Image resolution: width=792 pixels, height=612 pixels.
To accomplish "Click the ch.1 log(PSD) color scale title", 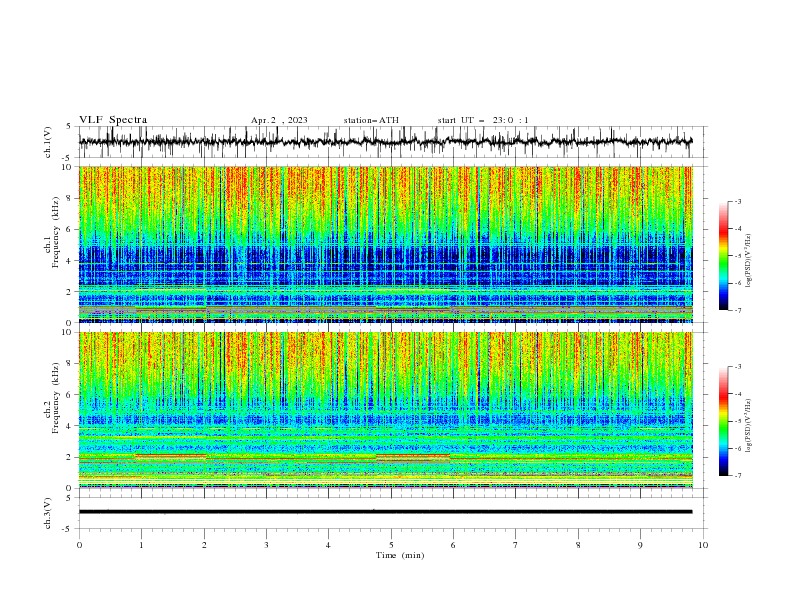I will [x=749, y=261].
